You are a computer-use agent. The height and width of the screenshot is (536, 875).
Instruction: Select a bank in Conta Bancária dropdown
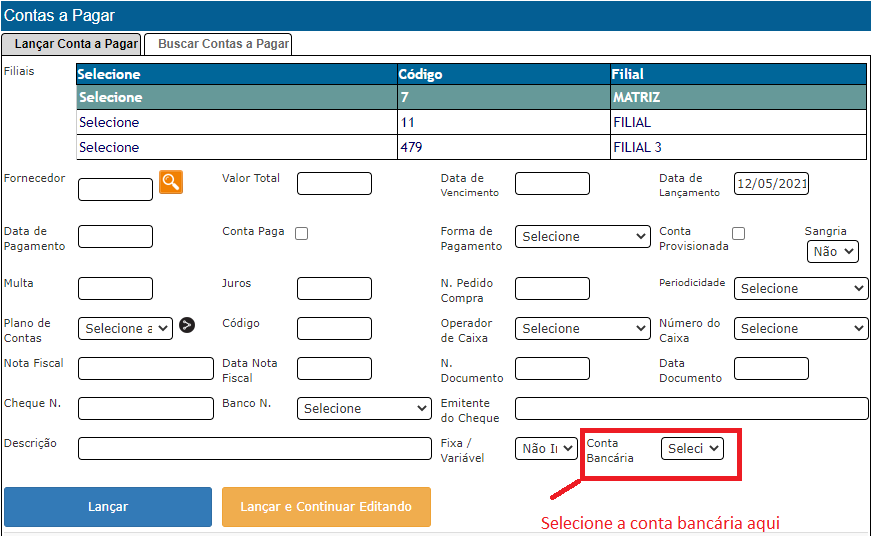tap(692, 449)
